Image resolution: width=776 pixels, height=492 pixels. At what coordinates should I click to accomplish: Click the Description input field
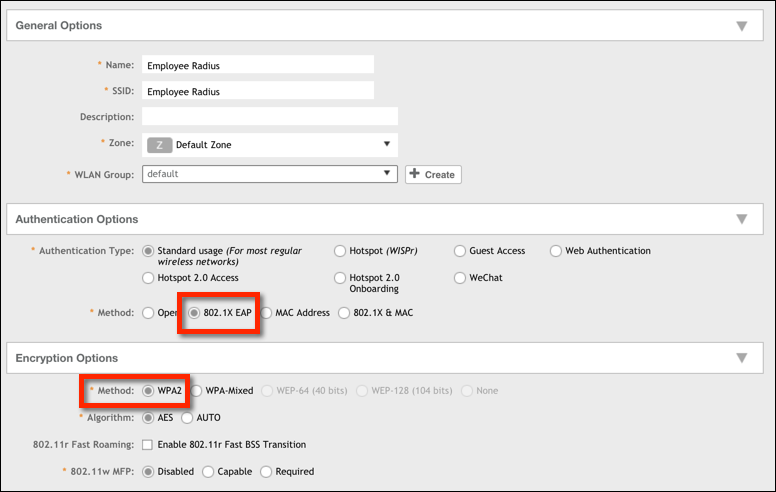pos(269,117)
